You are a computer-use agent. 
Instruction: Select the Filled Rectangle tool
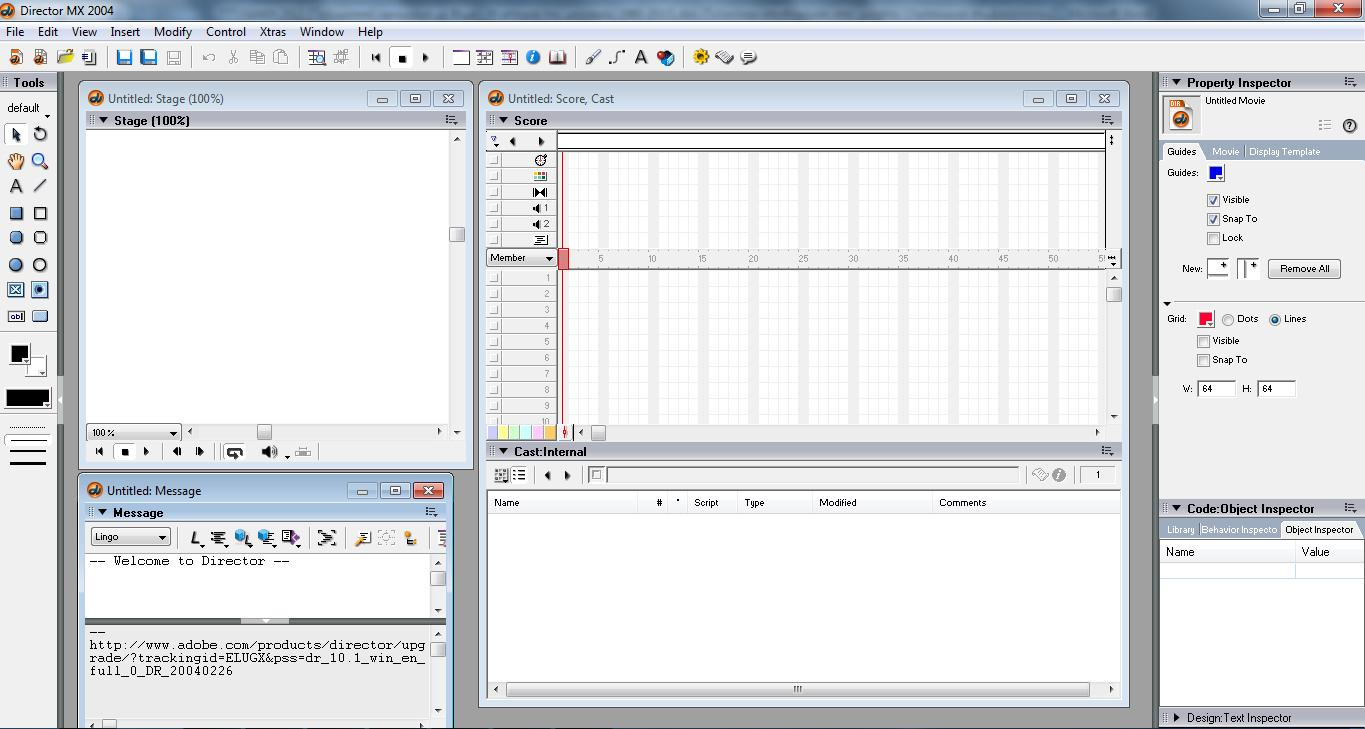16,213
